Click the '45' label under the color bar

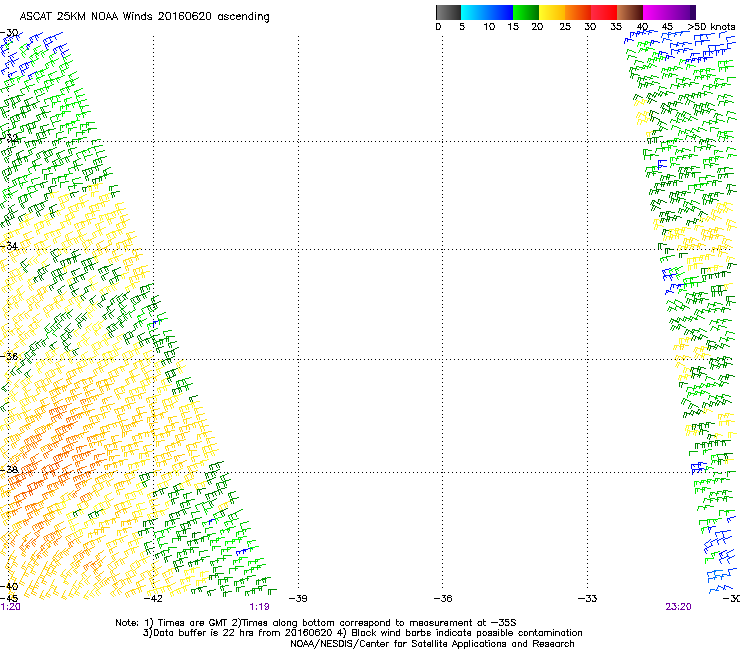[x=667, y=27]
